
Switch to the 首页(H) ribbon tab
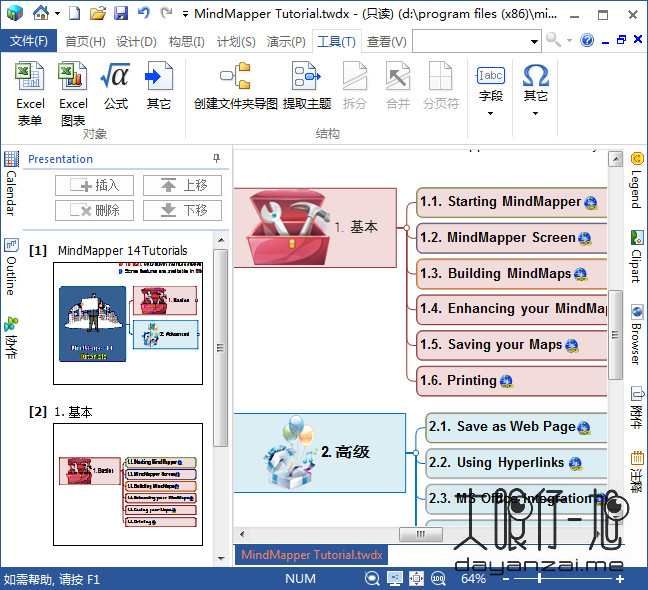tap(85, 41)
